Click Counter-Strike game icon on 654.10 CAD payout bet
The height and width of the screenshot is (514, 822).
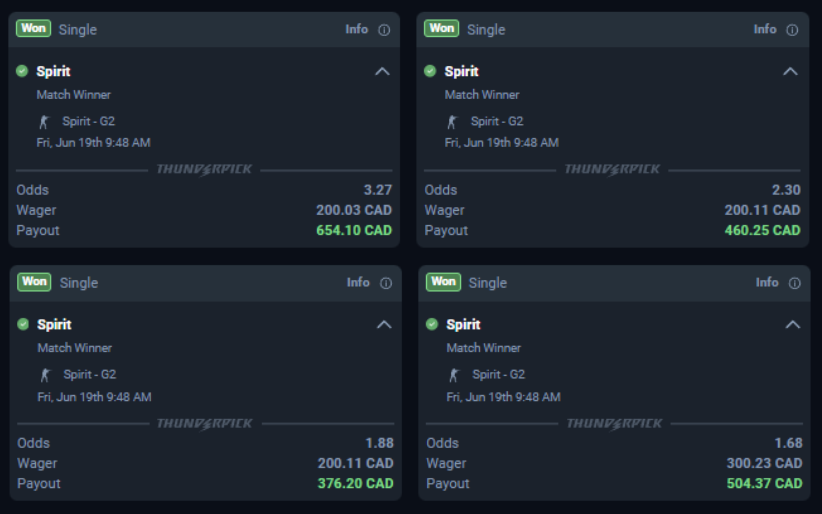coord(44,122)
